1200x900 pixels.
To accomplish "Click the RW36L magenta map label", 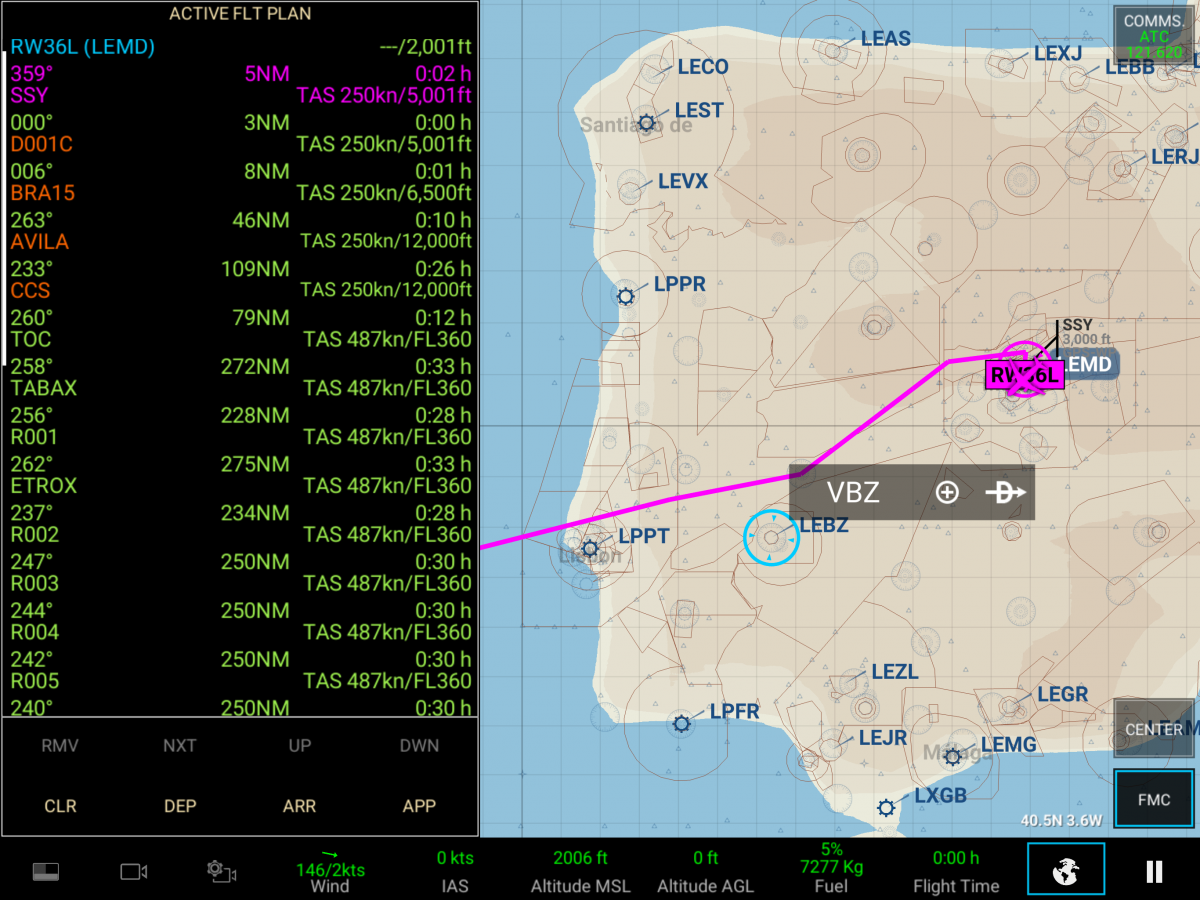I will [x=1024, y=376].
